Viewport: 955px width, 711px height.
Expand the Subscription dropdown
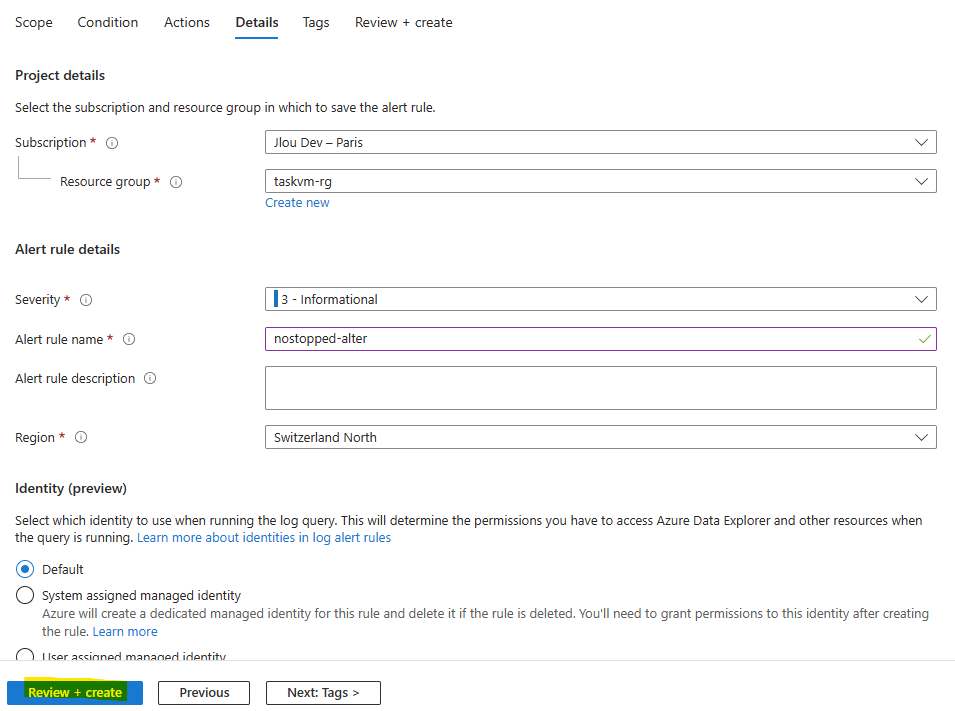[601, 142]
